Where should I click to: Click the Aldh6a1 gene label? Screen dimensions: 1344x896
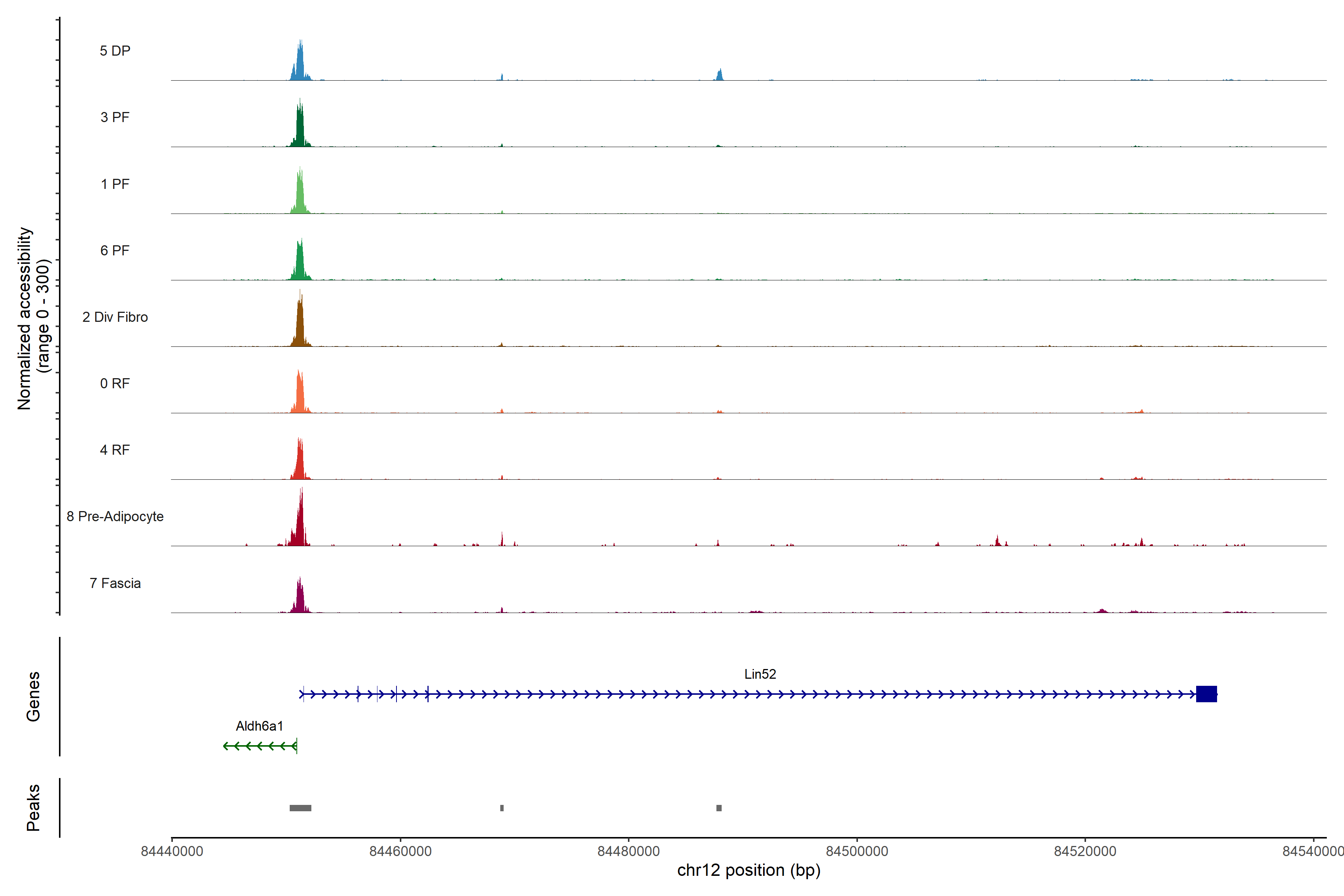pos(259,726)
